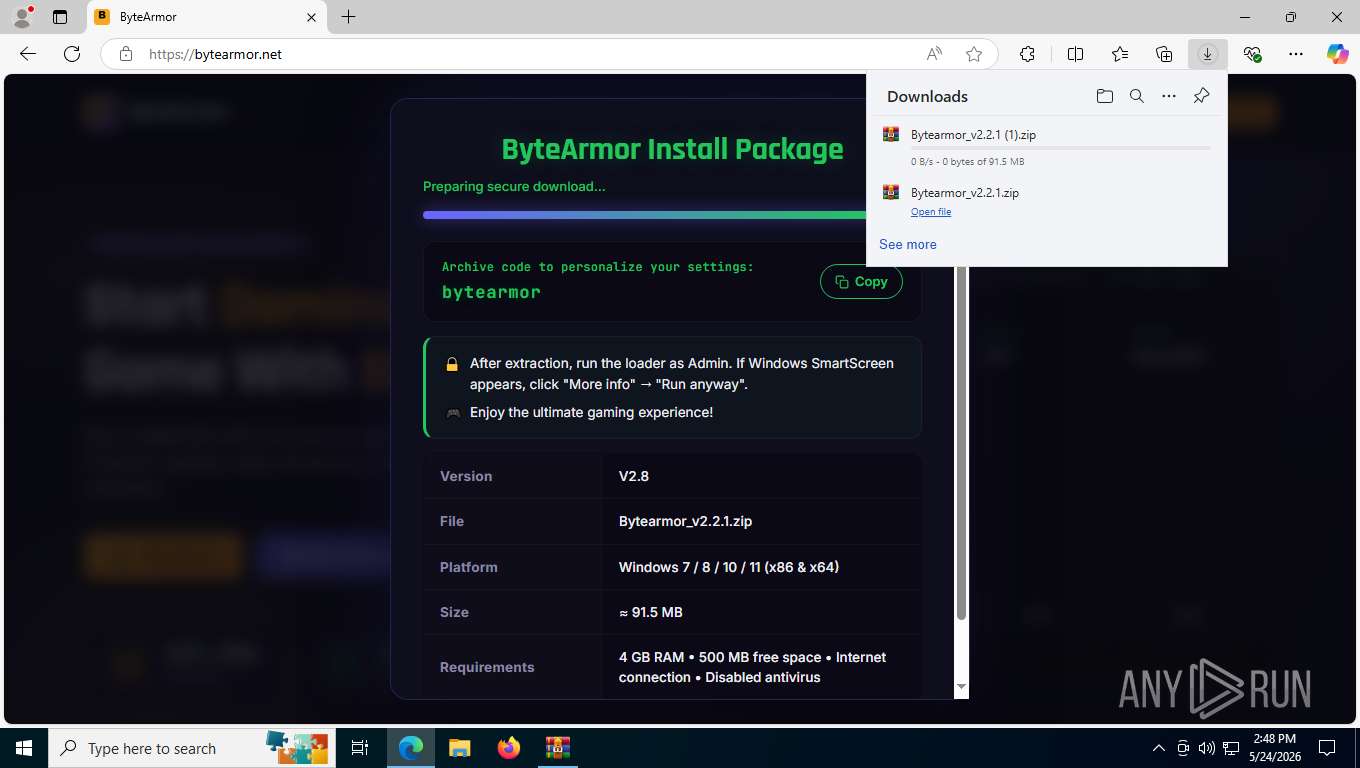This screenshot has width=1360, height=768.
Task: Open the Favorites list icon
Action: [1120, 54]
